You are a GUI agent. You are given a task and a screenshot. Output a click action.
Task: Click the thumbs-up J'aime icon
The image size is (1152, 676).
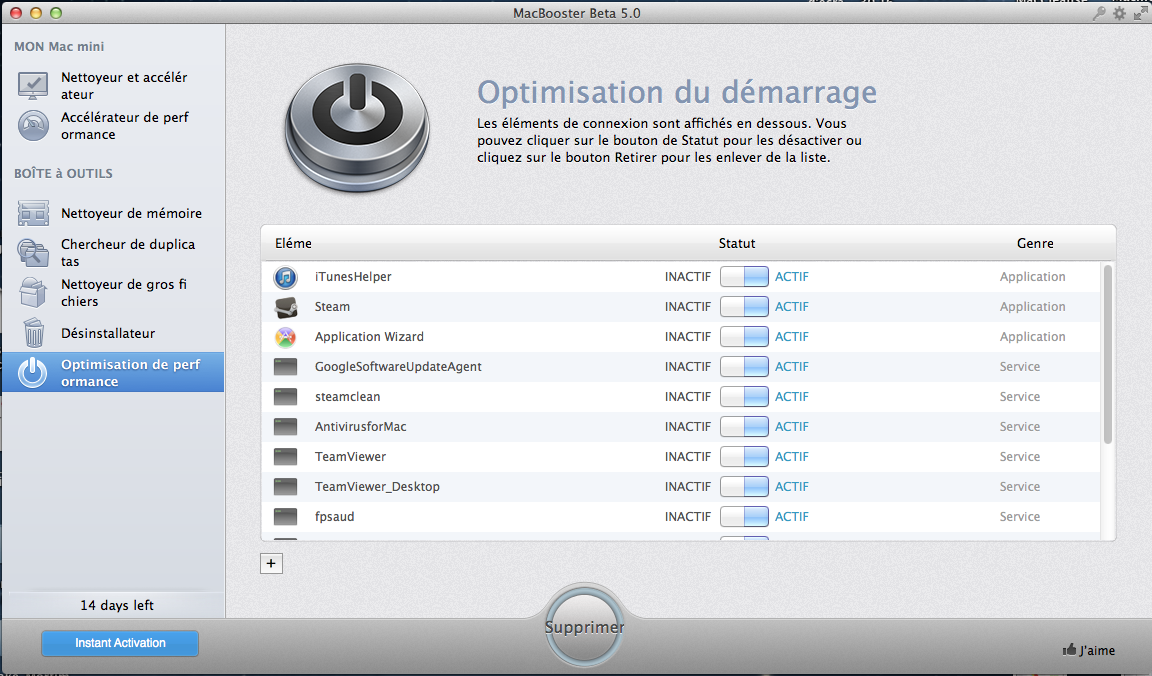click(1069, 650)
